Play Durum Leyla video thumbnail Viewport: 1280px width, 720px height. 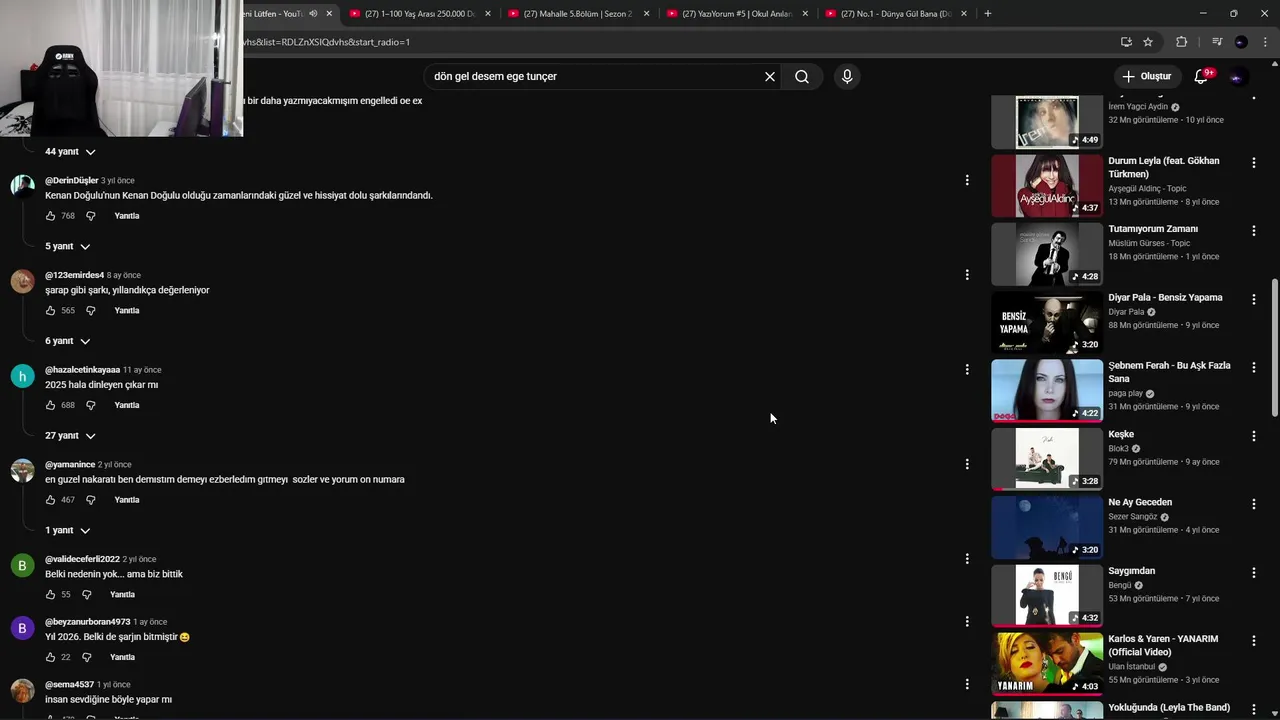coord(1047,186)
